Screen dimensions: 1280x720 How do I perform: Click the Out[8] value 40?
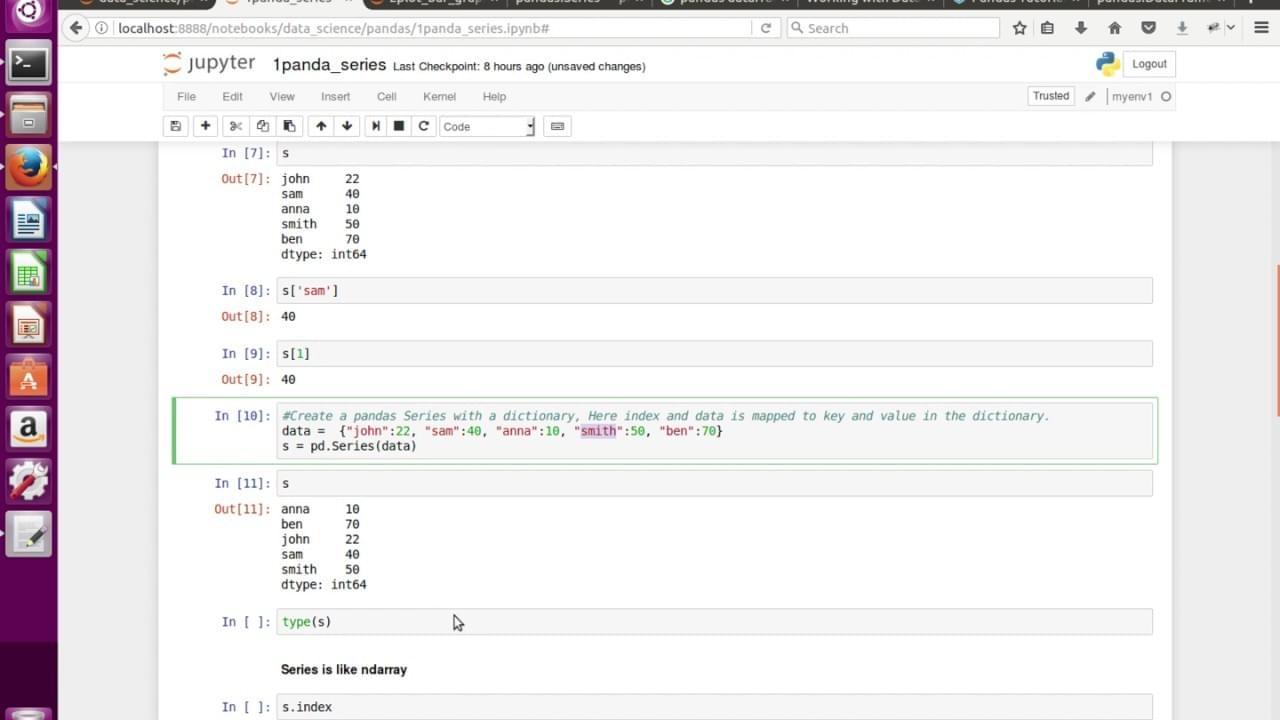pyautogui.click(x=288, y=317)
